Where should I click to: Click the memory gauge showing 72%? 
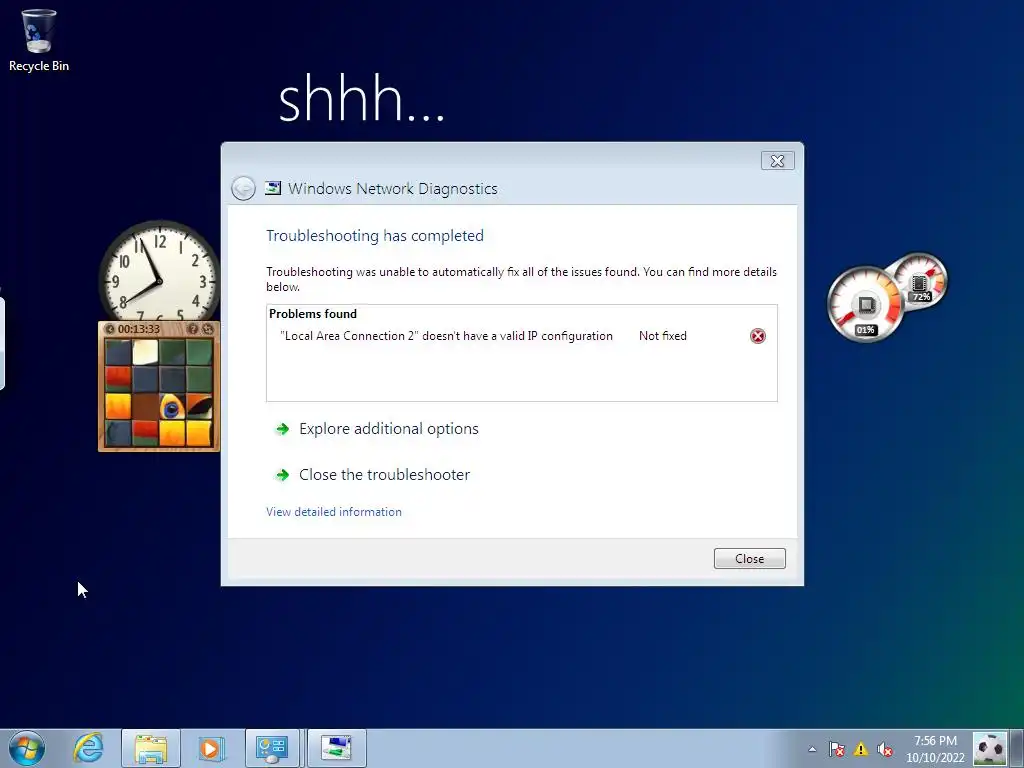921,281
